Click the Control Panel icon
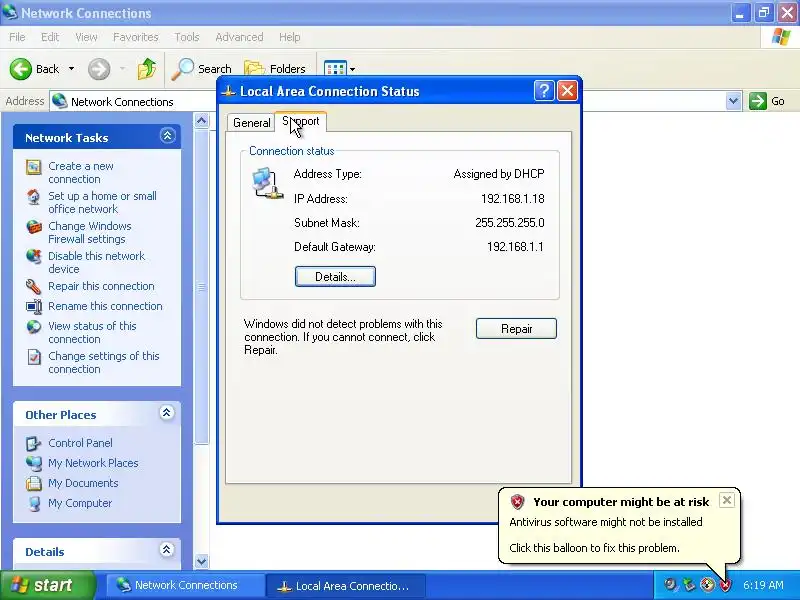This screenshot has width=800, height=600. pos(34,443)
